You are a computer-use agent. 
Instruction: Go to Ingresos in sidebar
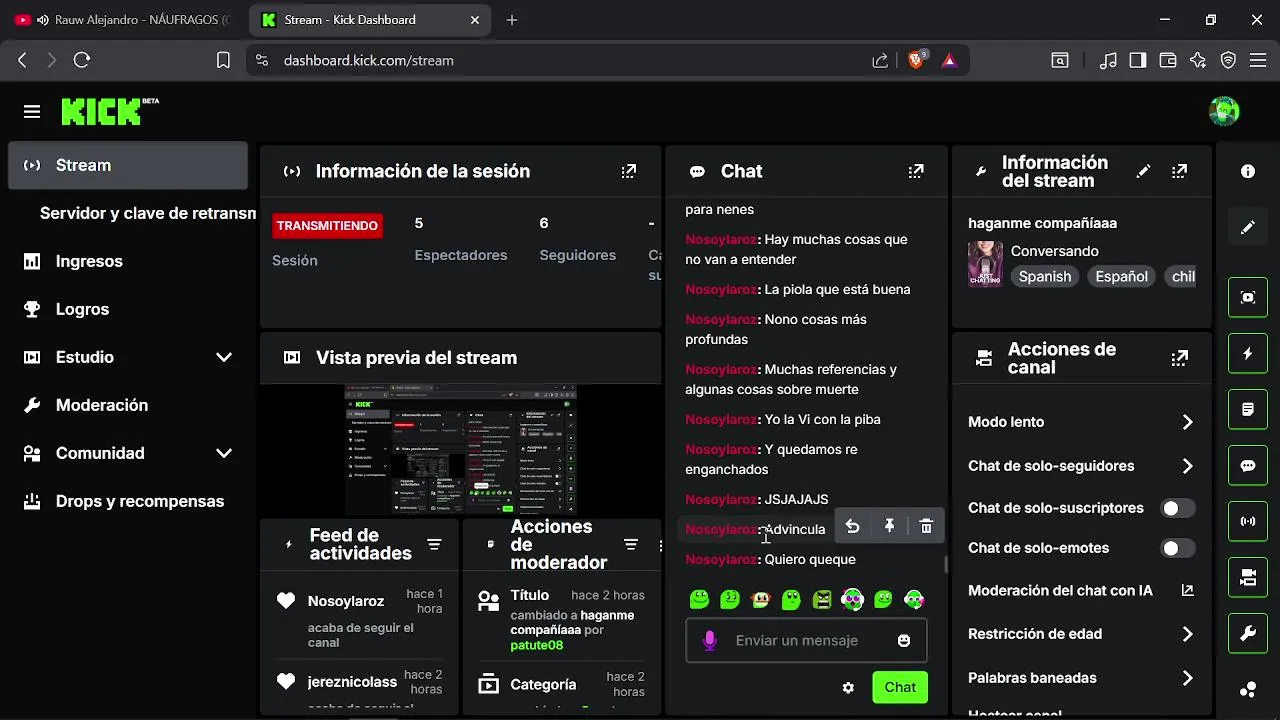coord(129,261)
